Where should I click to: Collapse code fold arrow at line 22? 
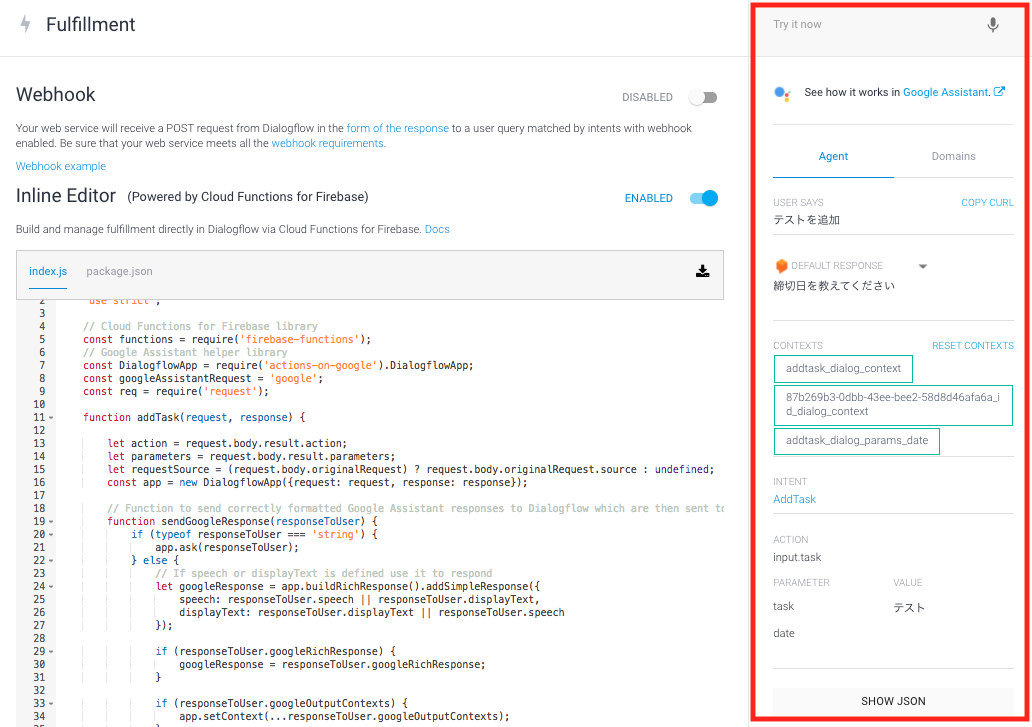click(x=51, y=561)
